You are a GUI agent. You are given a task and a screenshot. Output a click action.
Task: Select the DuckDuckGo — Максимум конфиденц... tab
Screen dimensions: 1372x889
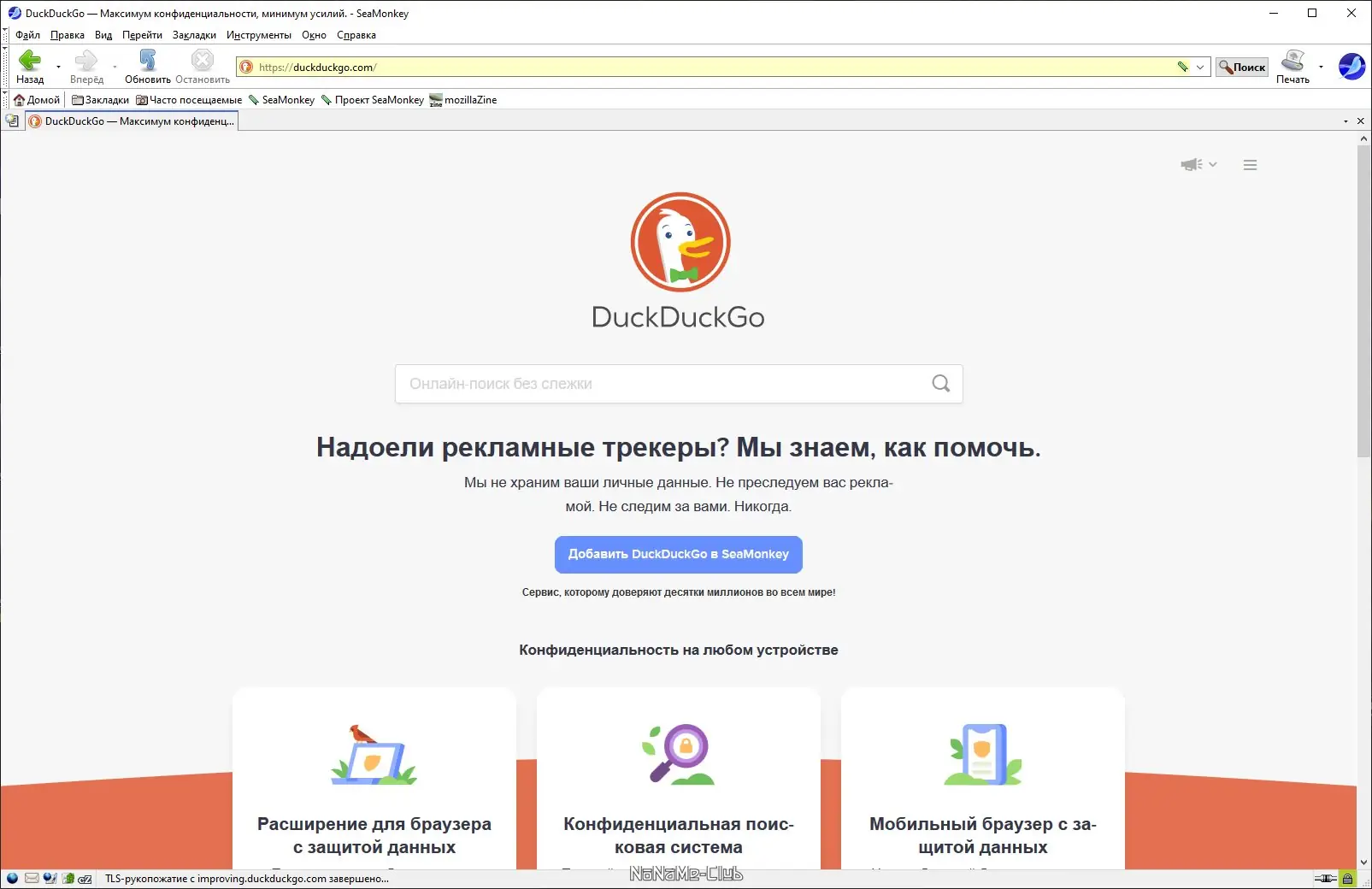point(132,121)
